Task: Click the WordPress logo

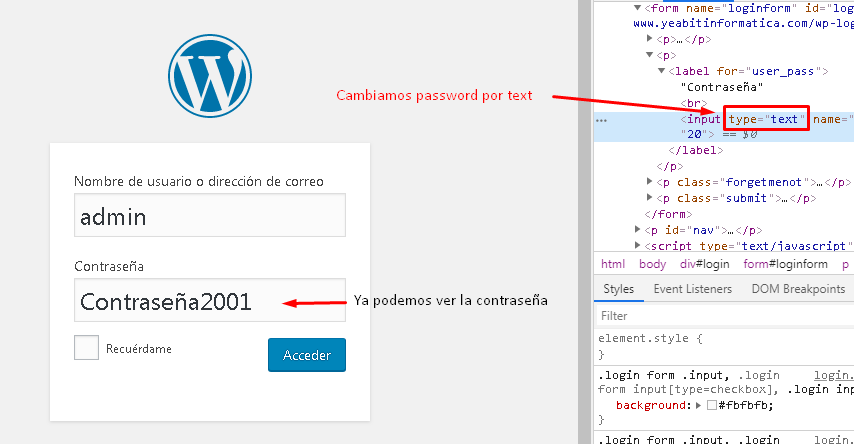Action: coord(210,76)
